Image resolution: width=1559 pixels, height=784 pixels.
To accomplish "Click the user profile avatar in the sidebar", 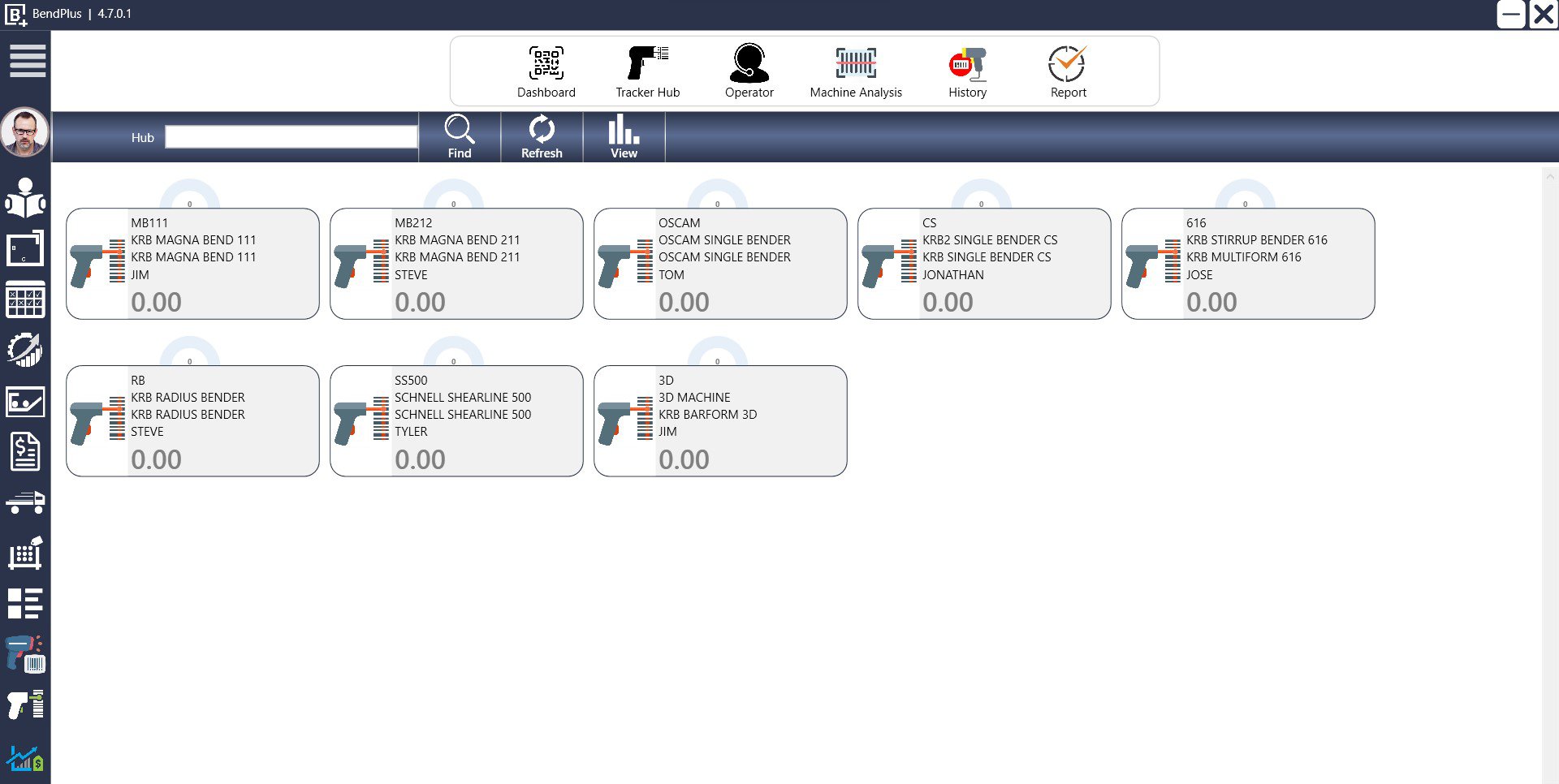I will pos(24,132).
